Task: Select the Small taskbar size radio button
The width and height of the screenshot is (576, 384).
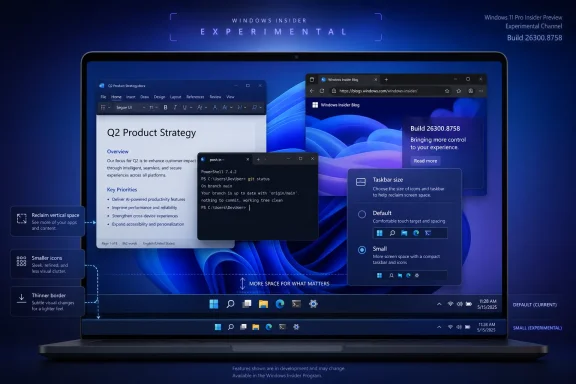Action: pos(362,250)
